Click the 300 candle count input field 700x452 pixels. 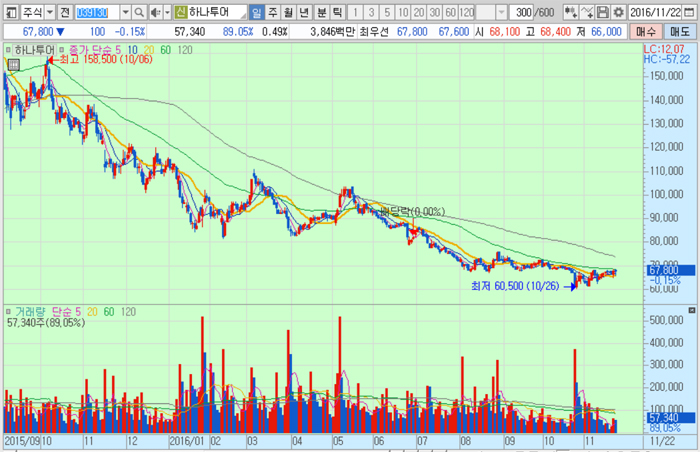(522, 12)
